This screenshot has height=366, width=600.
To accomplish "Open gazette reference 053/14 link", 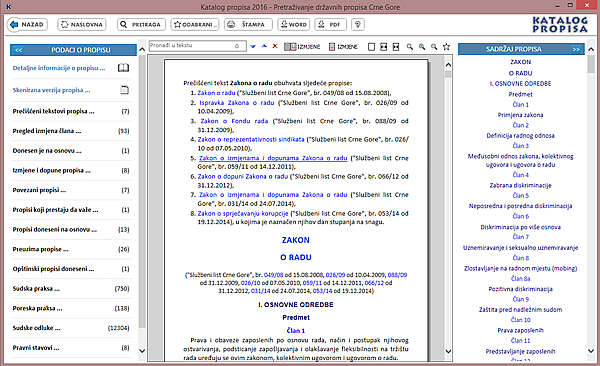I will (x=323, y=291).
